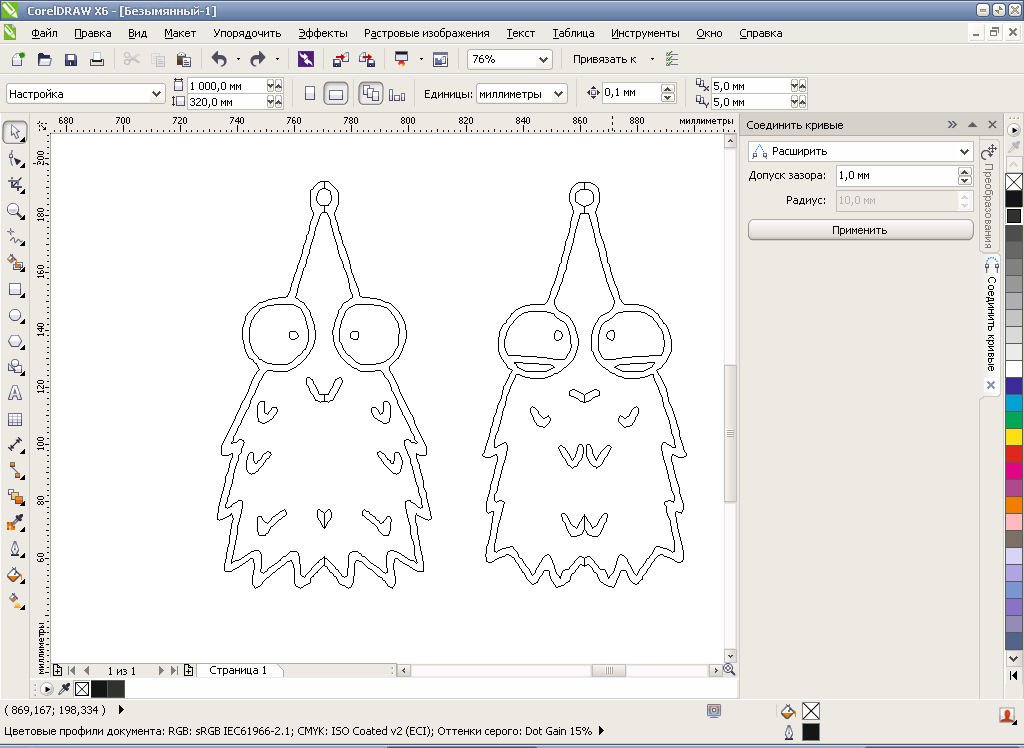Screen dimensions: 1024x748
Task: Click the Open file icon
Action: tap(44, 59)
